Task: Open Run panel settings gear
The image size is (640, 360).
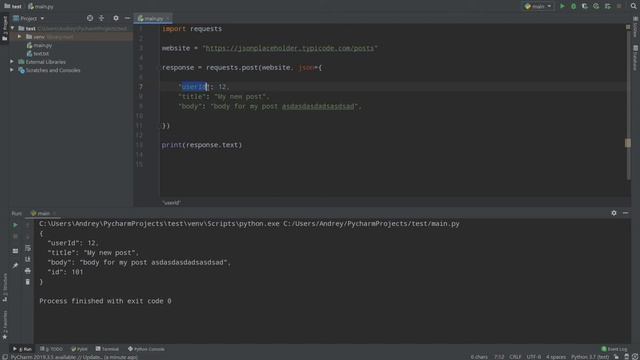Action: coord(613,213)
